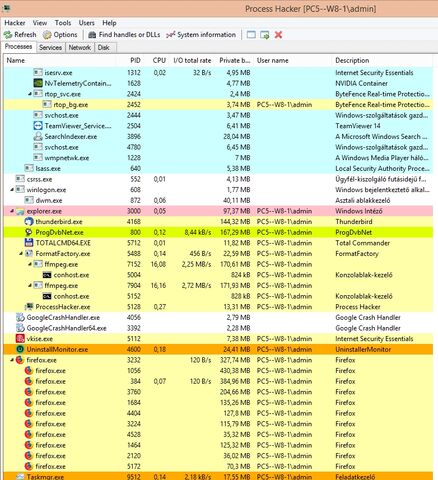438x480 pixels.
Task: Click the TOTALCMD64.EXE floppy icon
Action: [29, 243]
